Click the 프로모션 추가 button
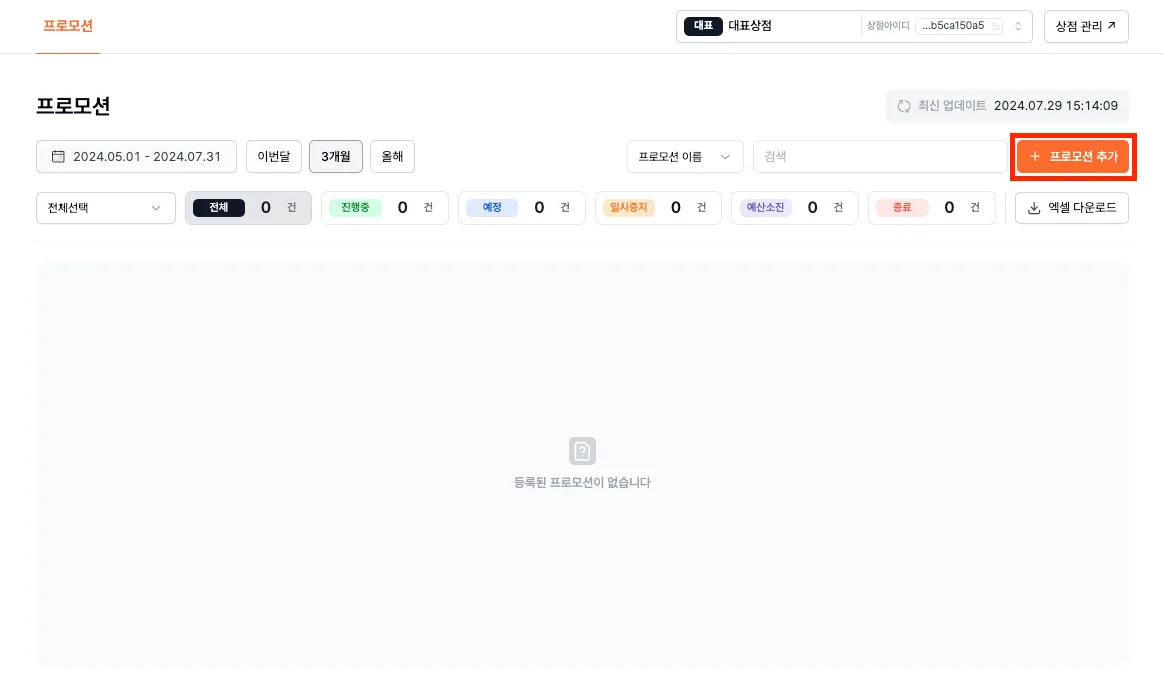 pyautogui.click(x=1073, y=156)
